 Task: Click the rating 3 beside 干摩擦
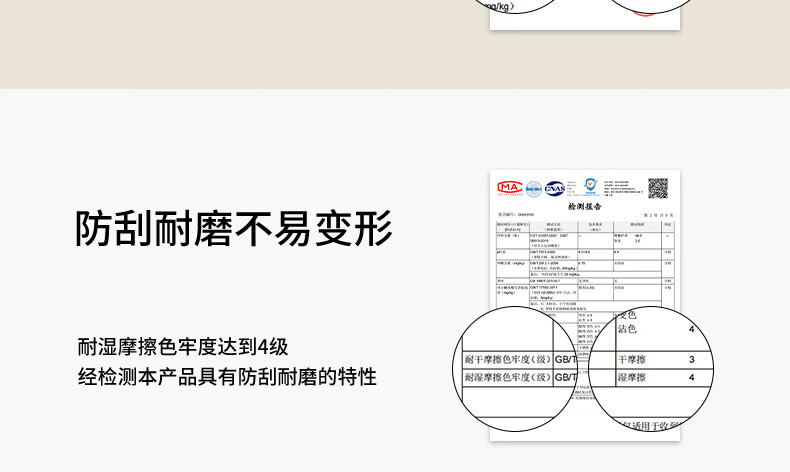tap(691, 359)
